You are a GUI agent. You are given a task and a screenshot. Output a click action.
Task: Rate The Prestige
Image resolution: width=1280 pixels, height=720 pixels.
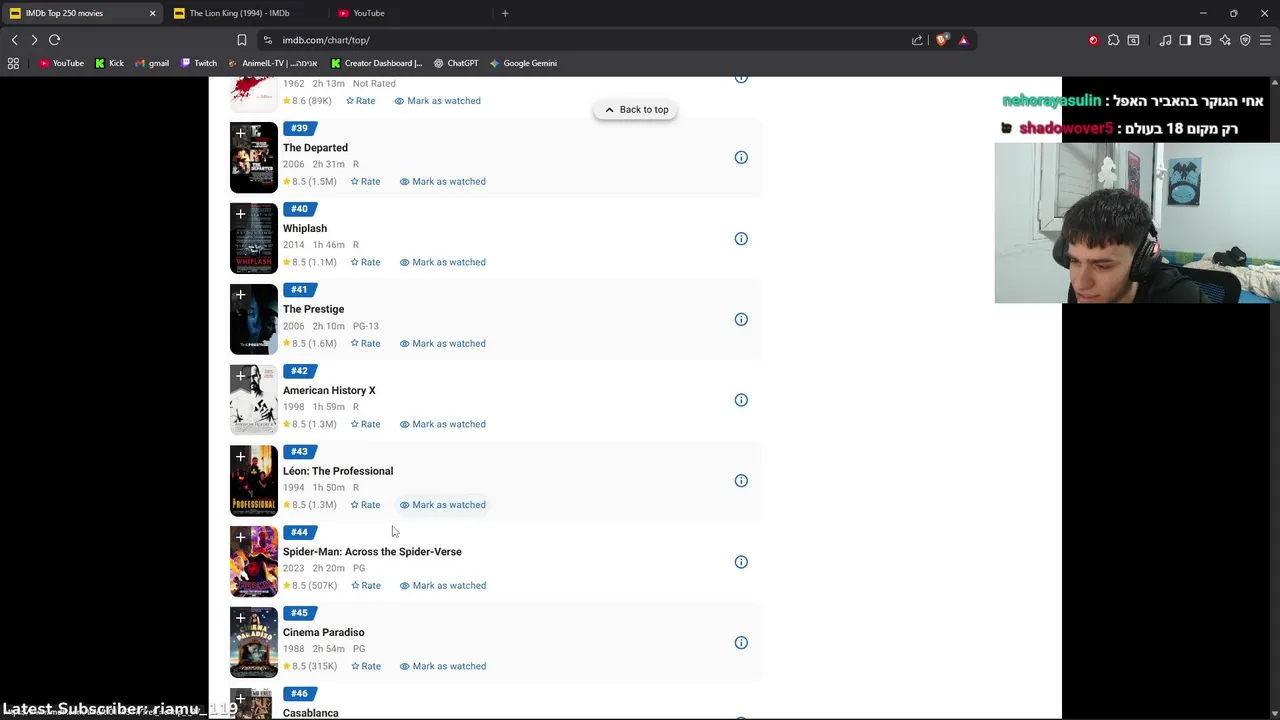pos(365,343)
